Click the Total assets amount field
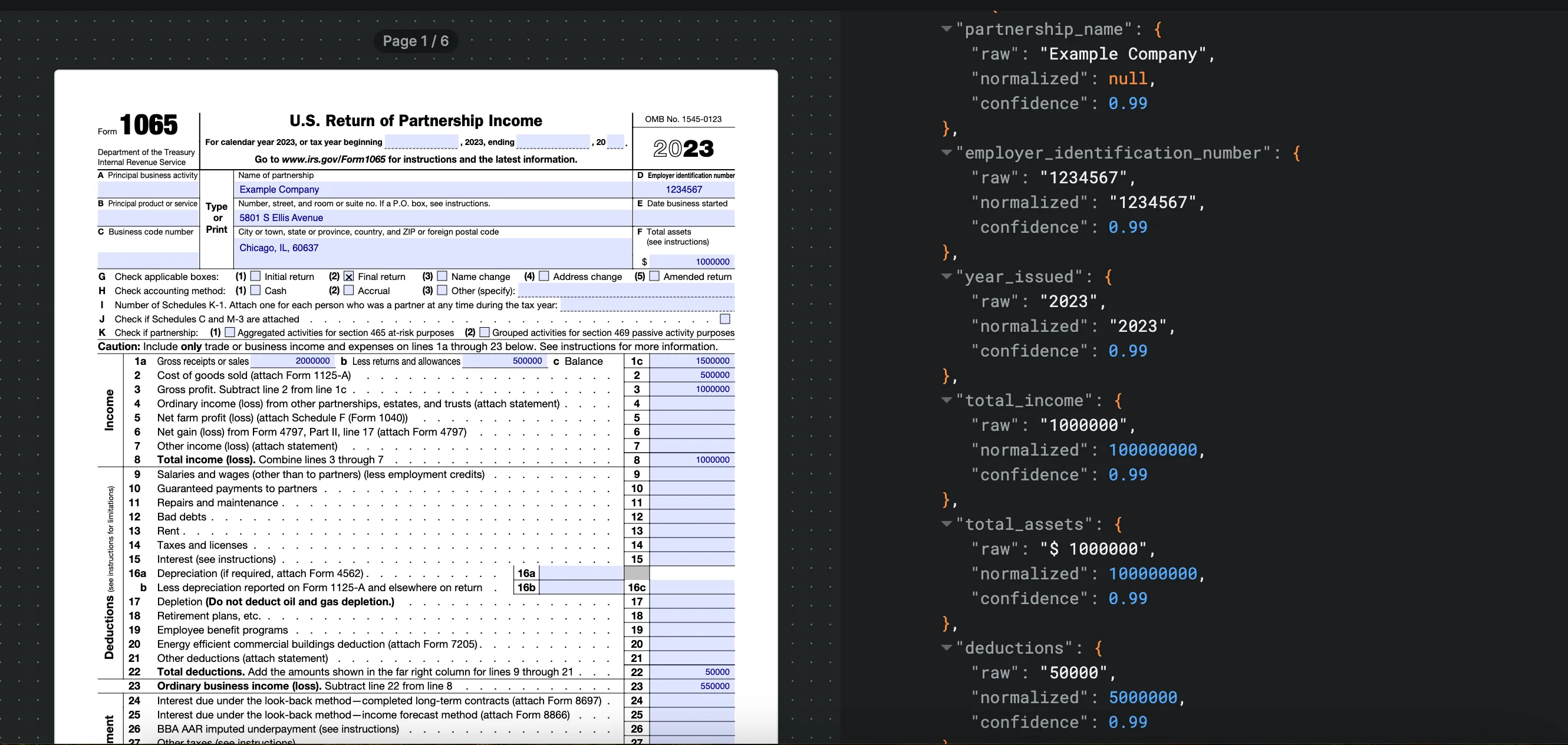 tap(691, 262)
